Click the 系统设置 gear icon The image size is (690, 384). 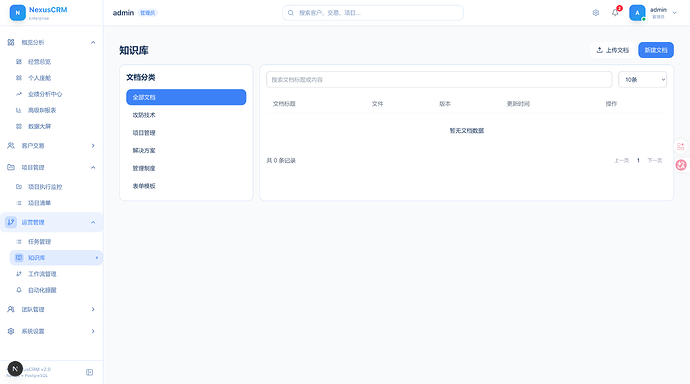click(x=11, y=331)
